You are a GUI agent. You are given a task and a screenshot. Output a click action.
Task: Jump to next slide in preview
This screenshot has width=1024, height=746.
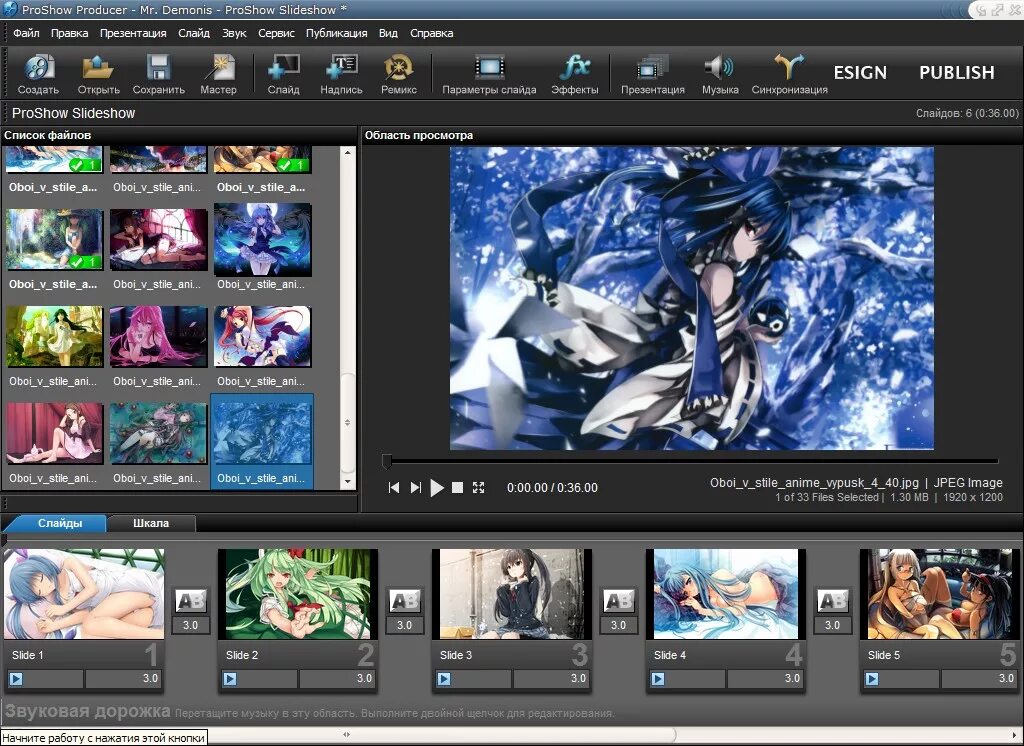415,488
